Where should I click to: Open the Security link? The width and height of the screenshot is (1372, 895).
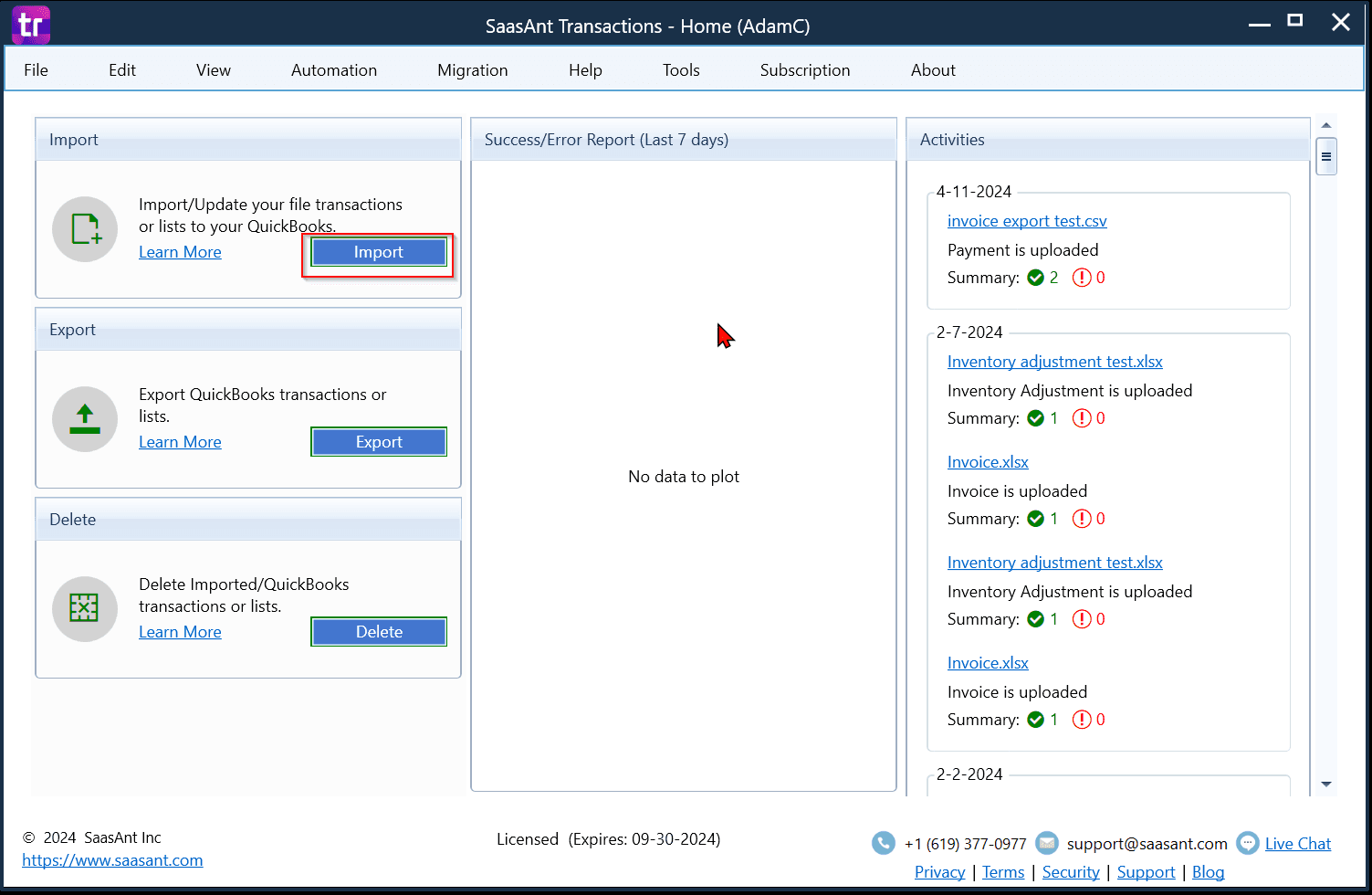pyautogui.click(x=1071, y=872)
